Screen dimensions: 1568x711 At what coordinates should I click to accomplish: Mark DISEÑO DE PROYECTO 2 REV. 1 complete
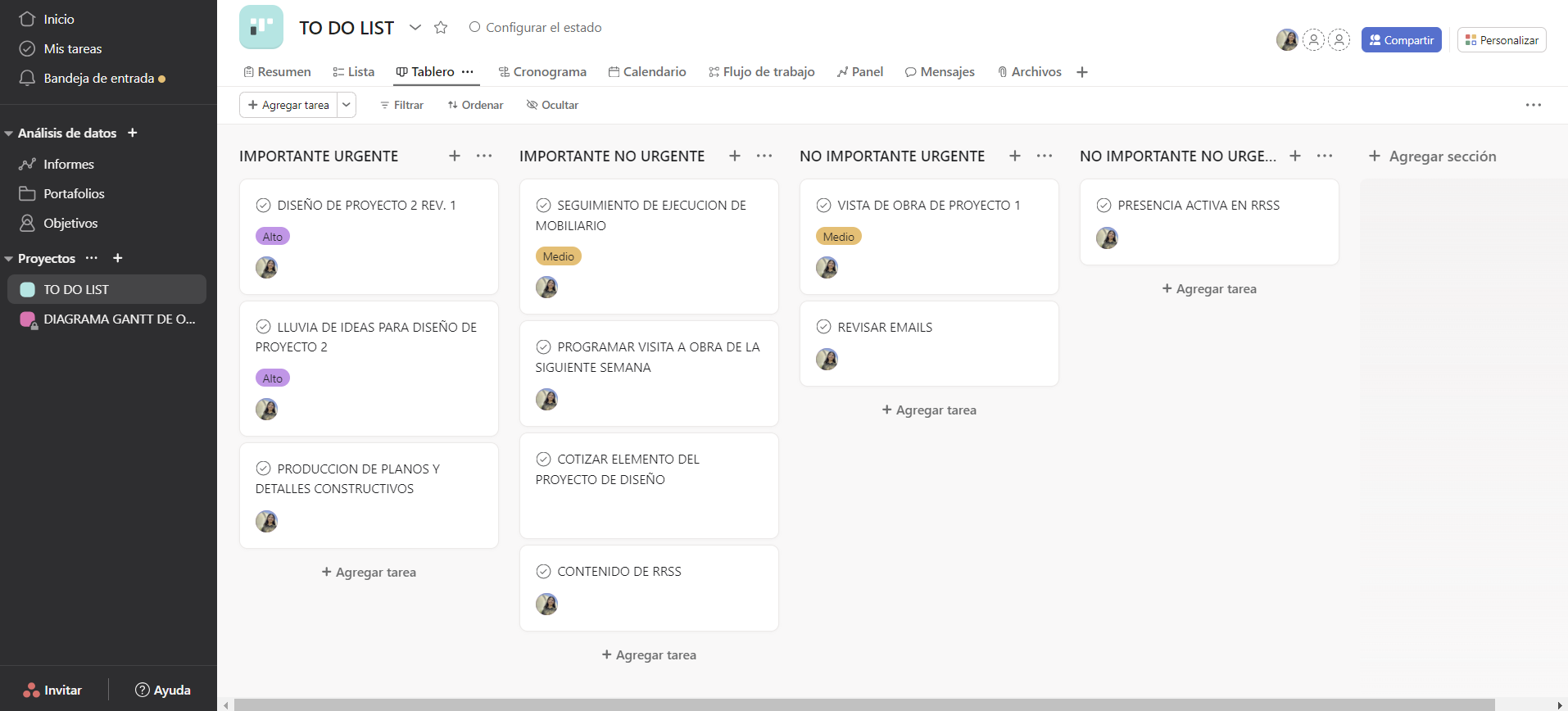263,205
